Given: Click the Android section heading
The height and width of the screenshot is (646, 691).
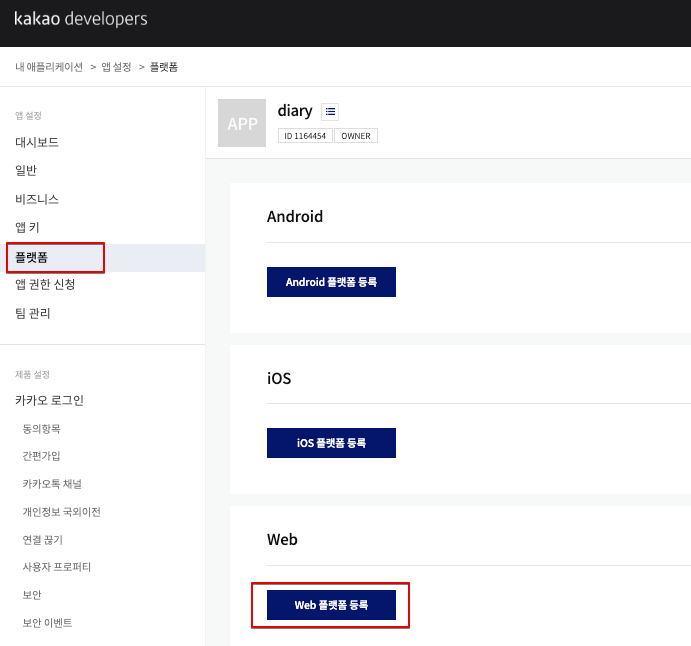Looking at the screenshot, I should pos(295,216).
